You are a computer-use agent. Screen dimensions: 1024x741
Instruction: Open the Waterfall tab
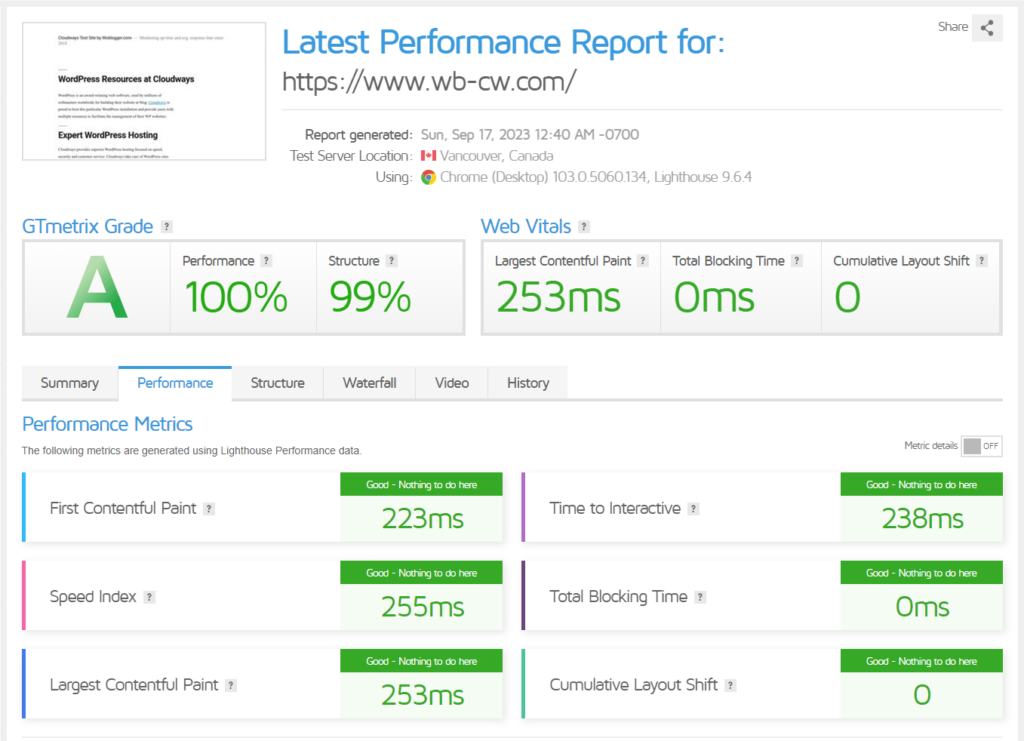click(x=369, y=383)
